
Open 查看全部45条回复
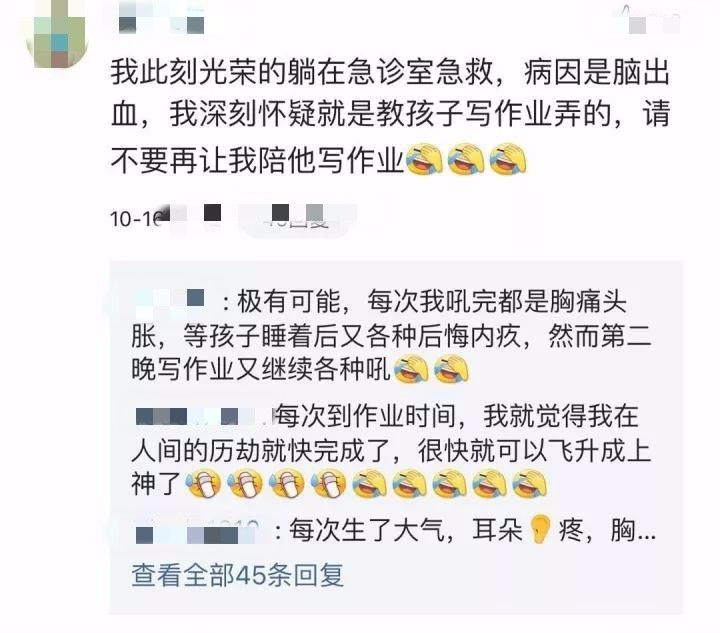[237, 575]
